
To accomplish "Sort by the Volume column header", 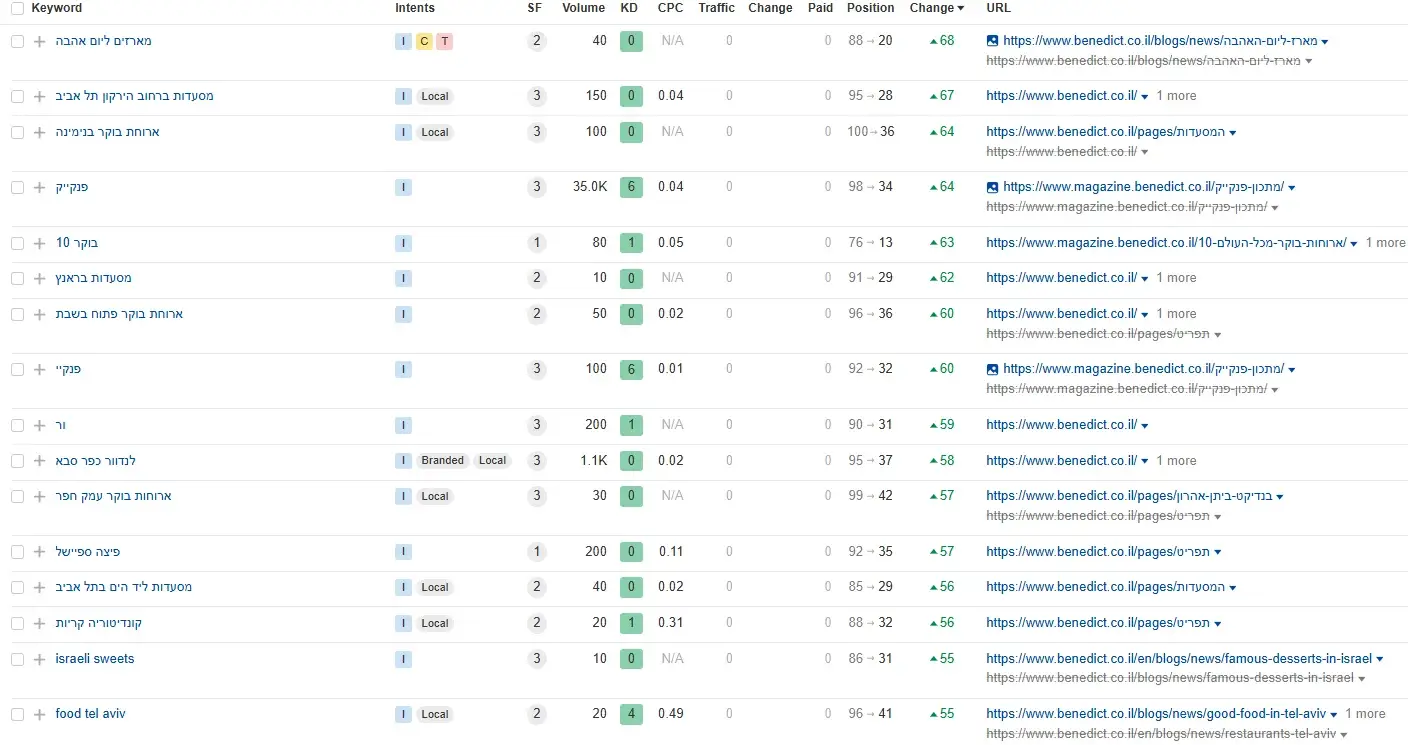I will coord(583,8).
